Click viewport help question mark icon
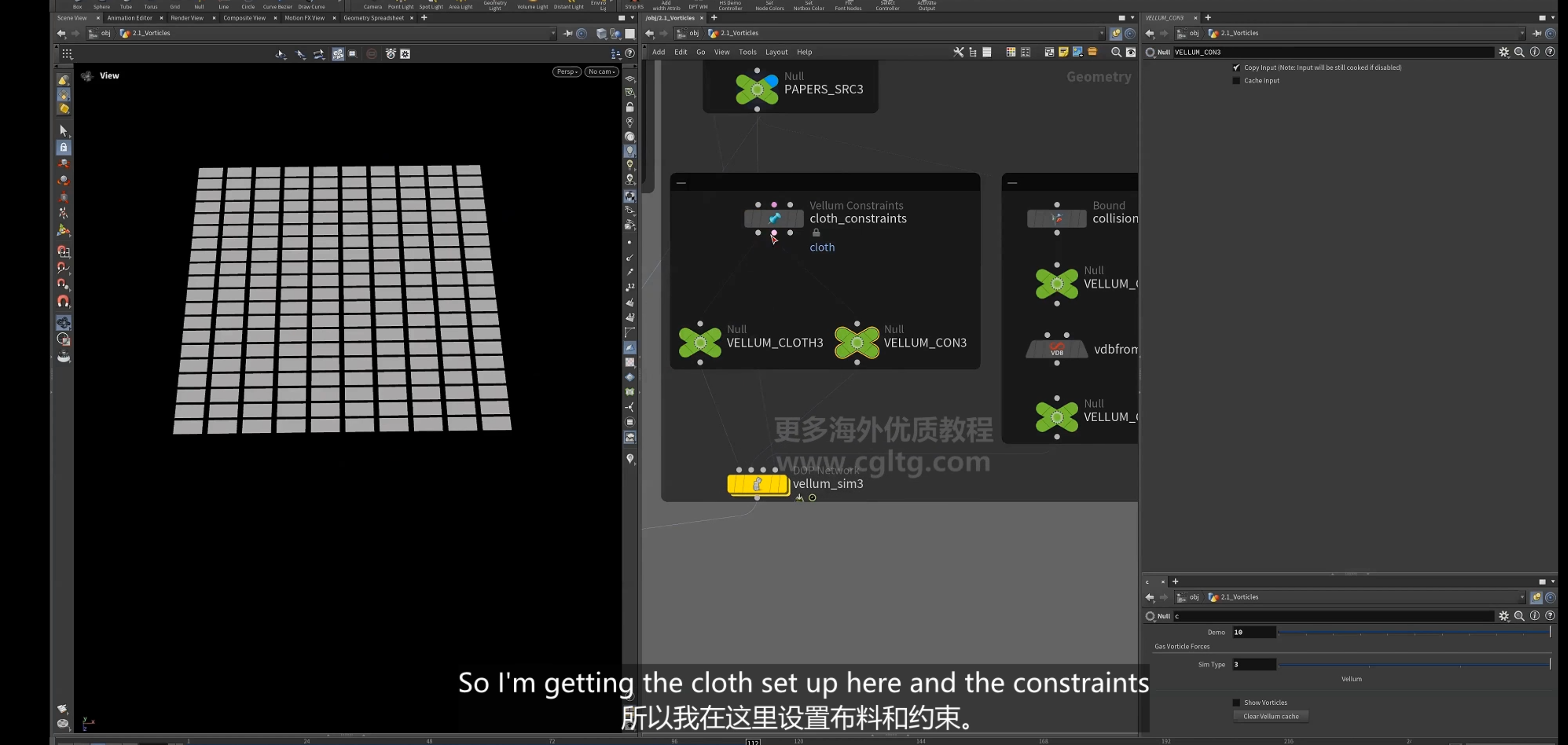This screenshot has width=1568, height=745. (630, 53)
